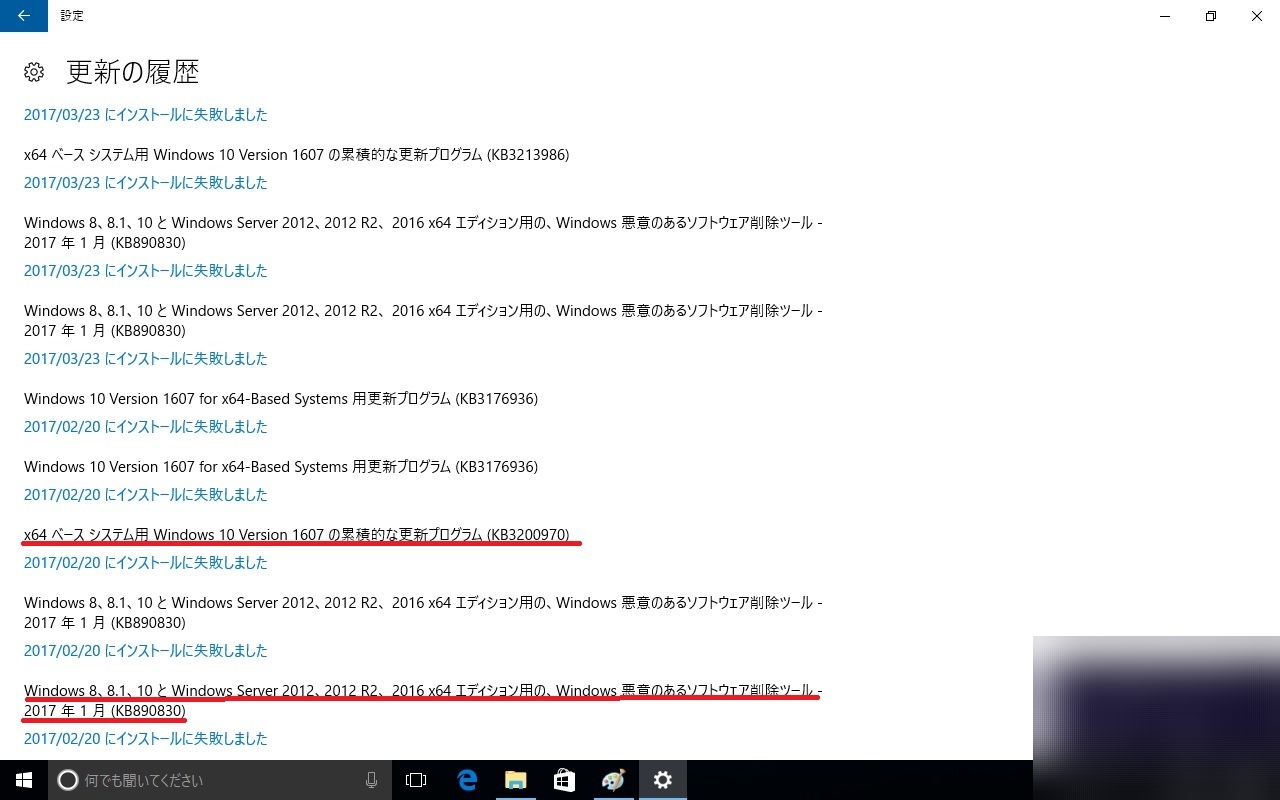Open the failed-install link under KB3200970
1280x800 pixels.
click(146, 563)
